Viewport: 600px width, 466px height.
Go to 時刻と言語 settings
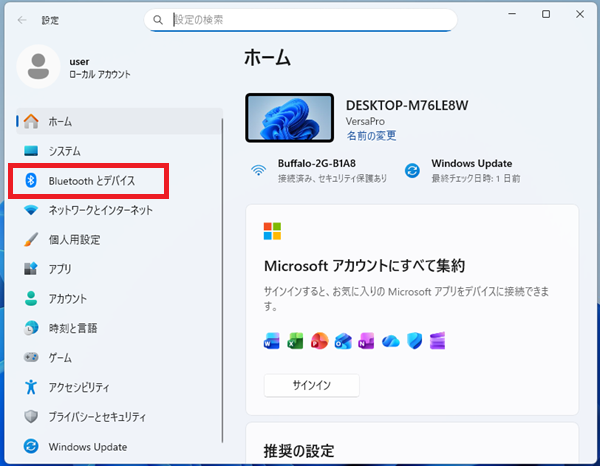pyautogui.click(x=119, y=328)
